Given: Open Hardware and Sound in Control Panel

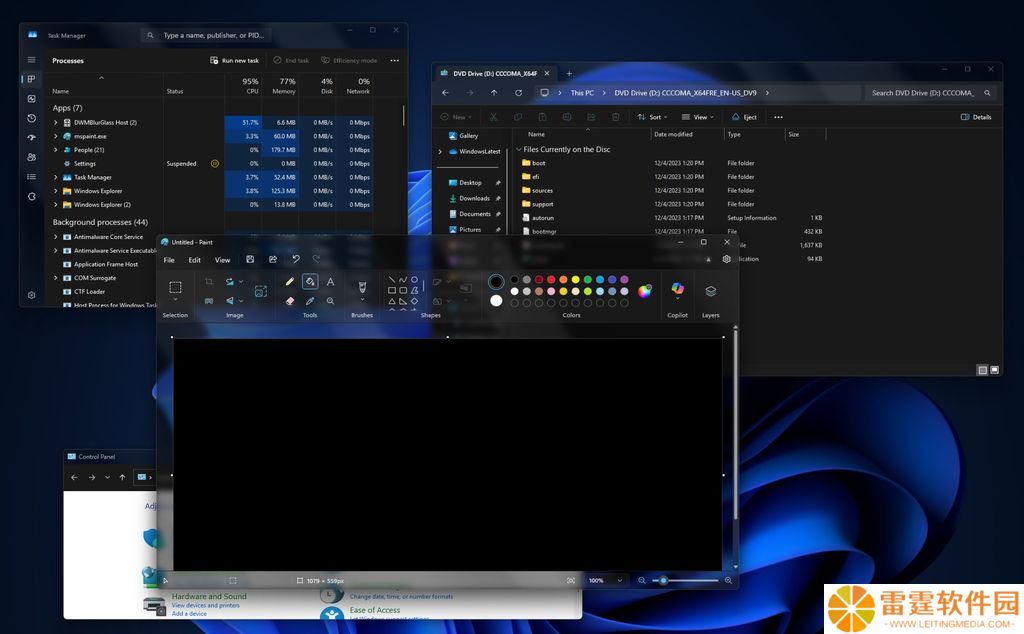Looking at the screenshot, I should pos(209,596).
